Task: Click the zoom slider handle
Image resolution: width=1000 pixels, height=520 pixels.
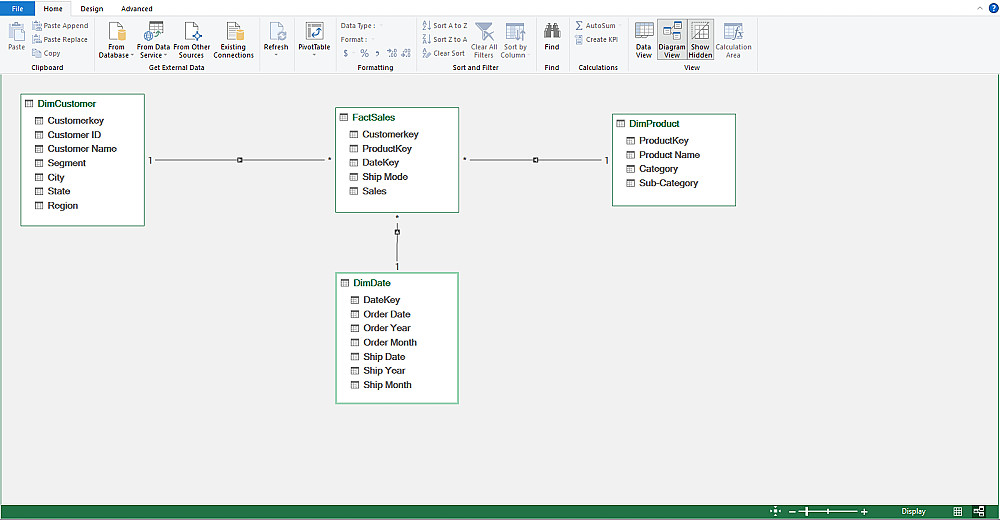Action: [807, 511]
